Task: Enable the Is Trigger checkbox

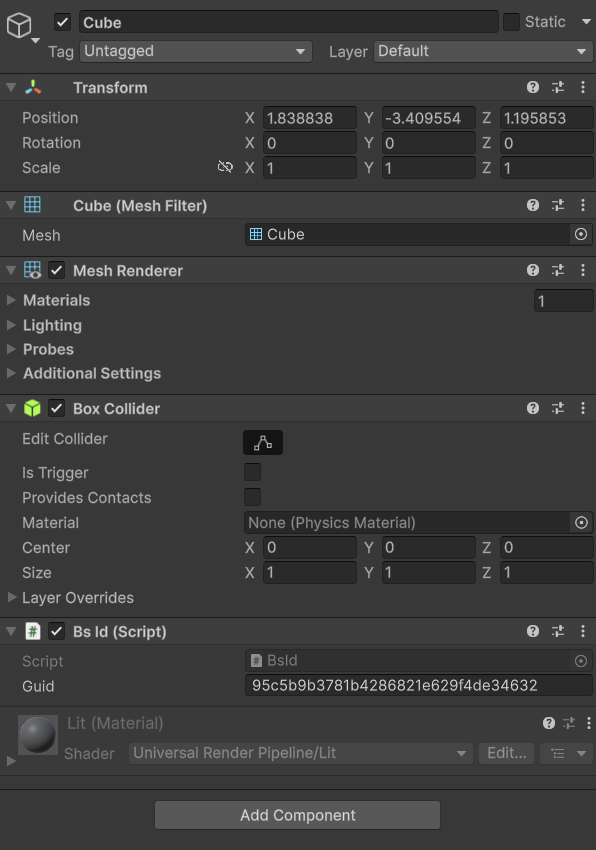Action: coord(252,472)
